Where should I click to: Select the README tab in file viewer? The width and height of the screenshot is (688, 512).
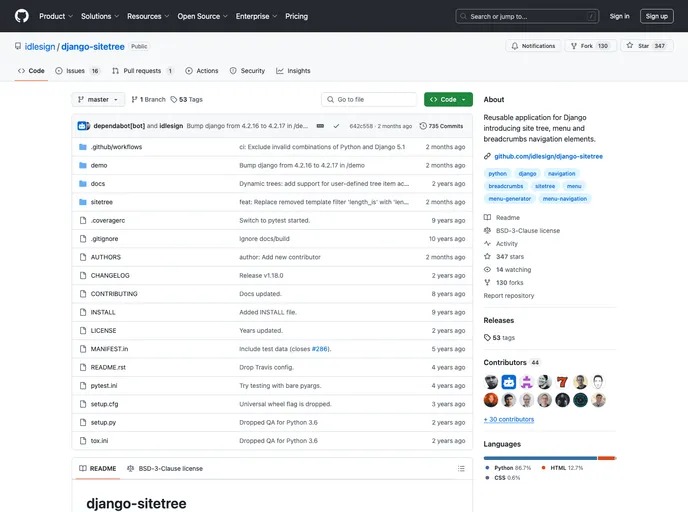point(97,469)
